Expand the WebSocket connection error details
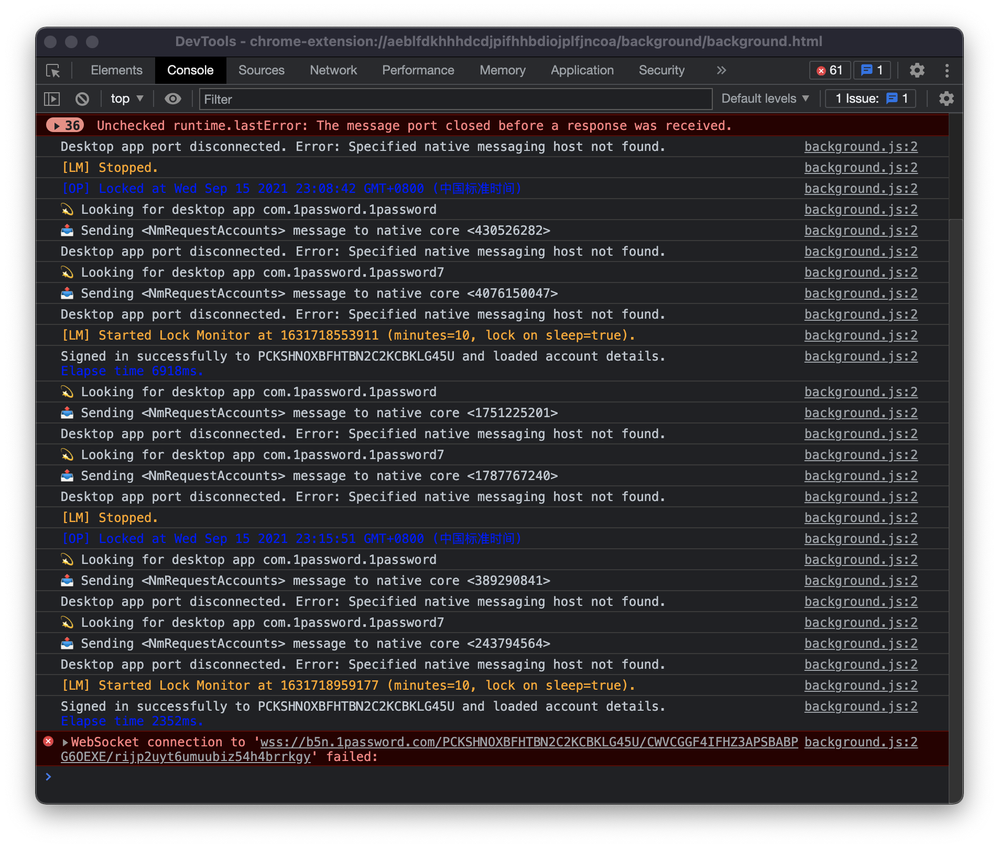The image size is (999, 848). tap(66, 742)
